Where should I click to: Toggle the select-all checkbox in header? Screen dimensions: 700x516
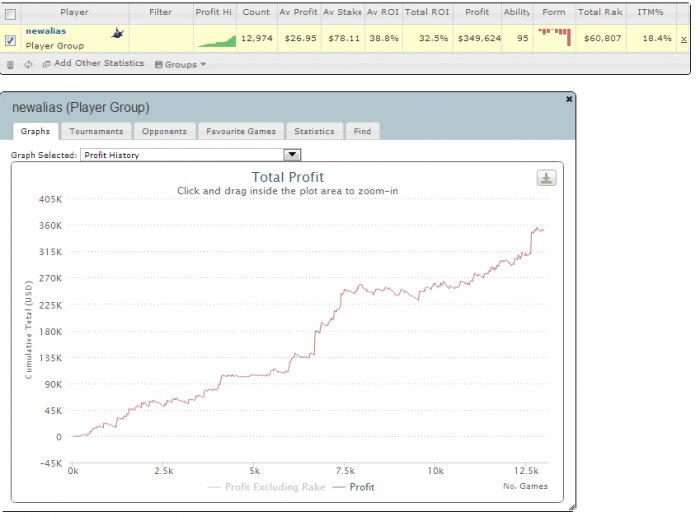10,15
